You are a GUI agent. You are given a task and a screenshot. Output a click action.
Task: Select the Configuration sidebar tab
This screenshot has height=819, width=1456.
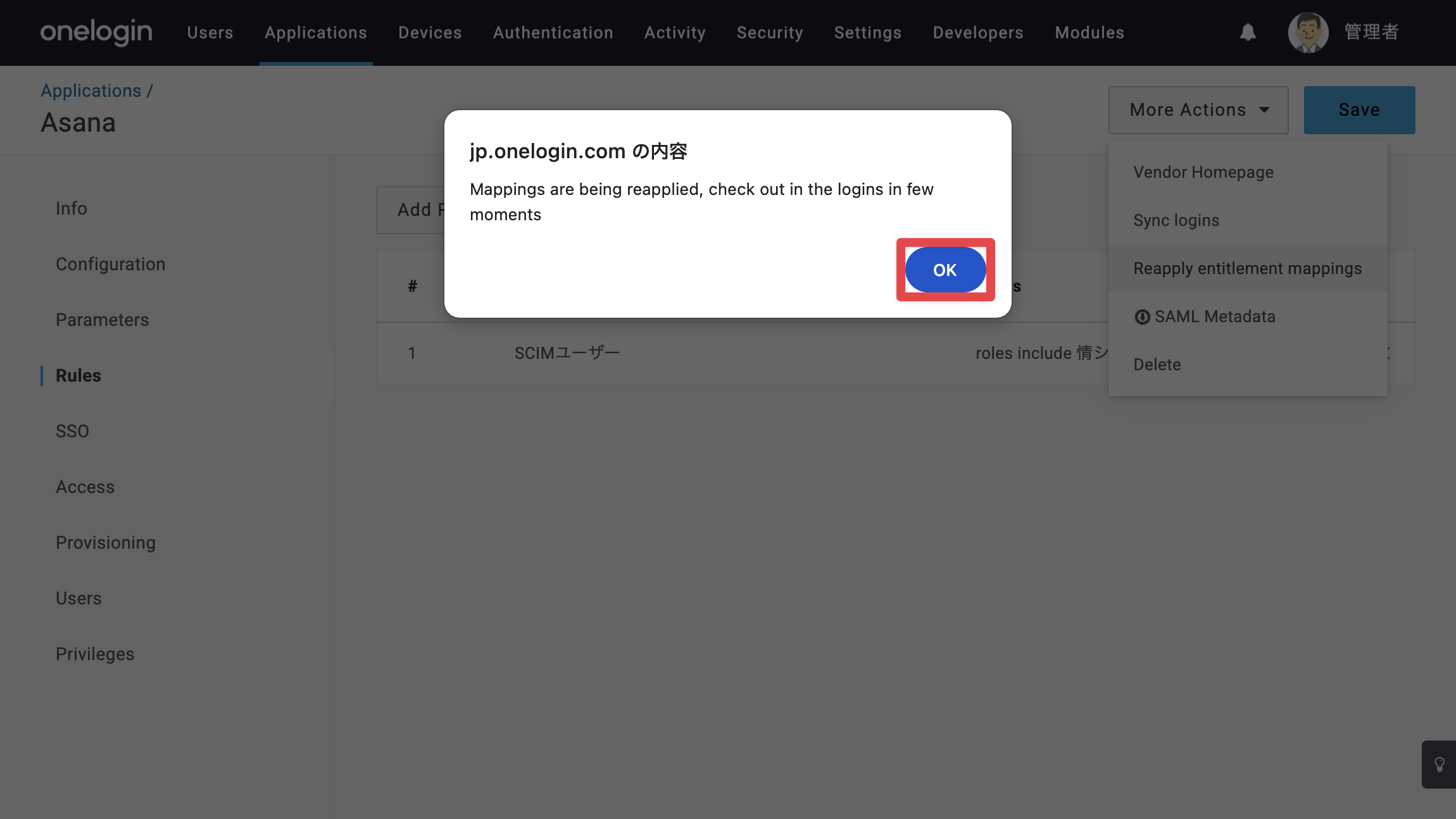(x=111, y=264)
